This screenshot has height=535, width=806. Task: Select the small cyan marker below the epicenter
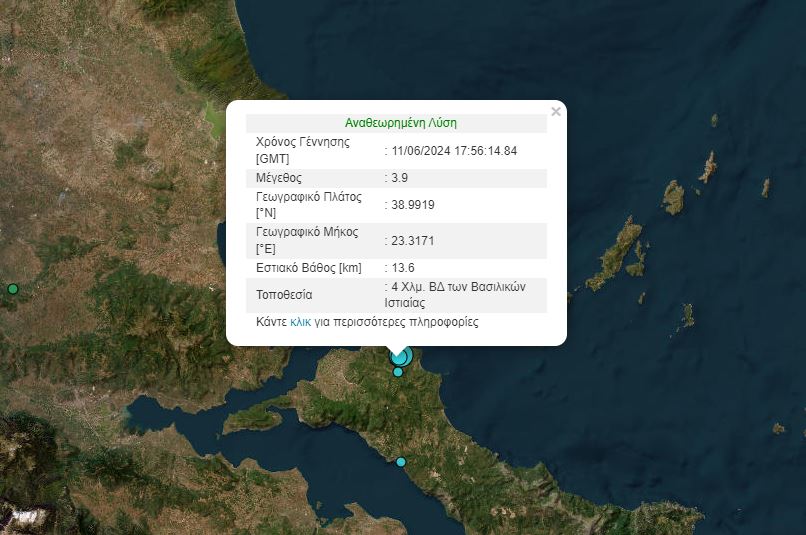pos(398,372)
